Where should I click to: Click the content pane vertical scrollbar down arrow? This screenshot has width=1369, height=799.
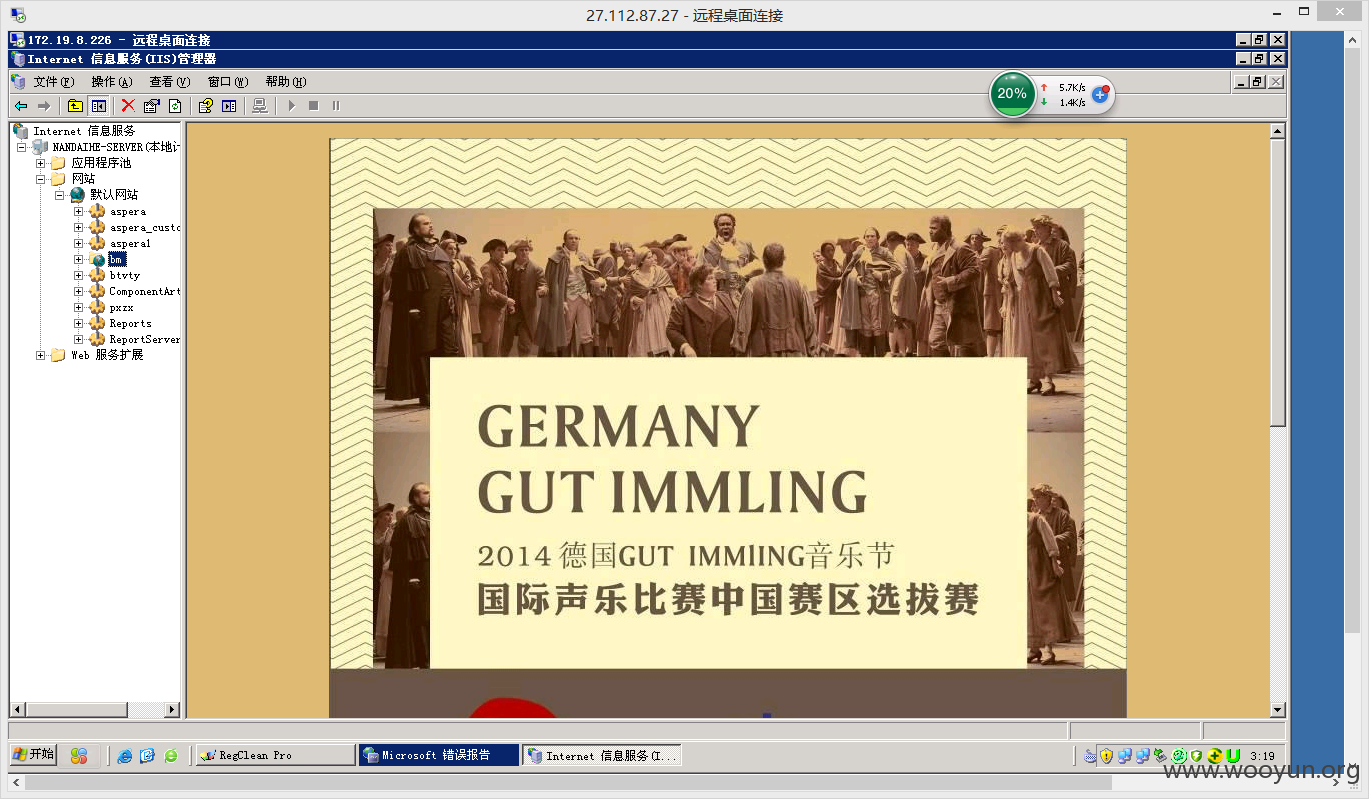pos(1277,709)
